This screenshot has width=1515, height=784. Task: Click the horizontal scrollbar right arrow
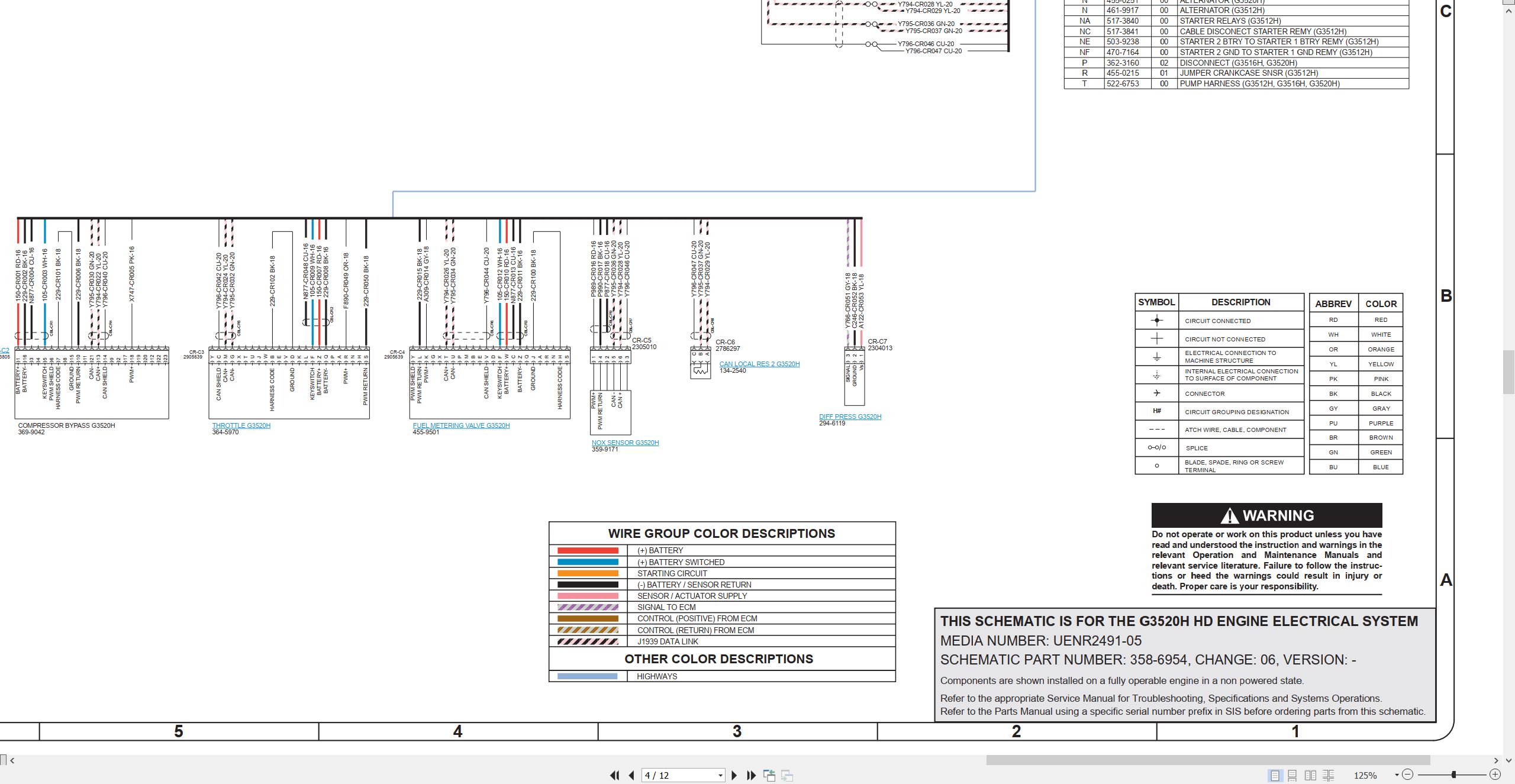(x=1495, y=760)
